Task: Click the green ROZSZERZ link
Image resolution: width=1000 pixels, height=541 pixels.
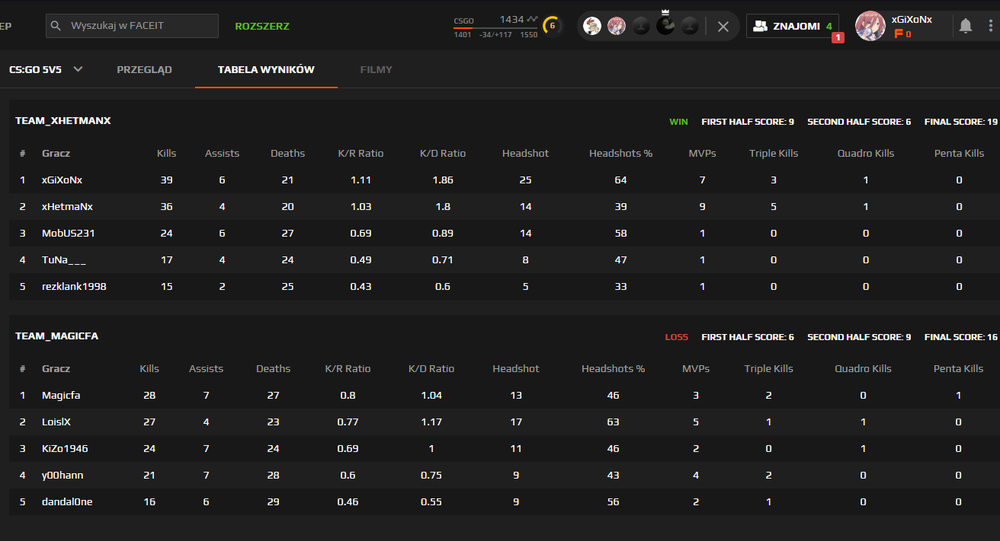Action: point(262,26)
